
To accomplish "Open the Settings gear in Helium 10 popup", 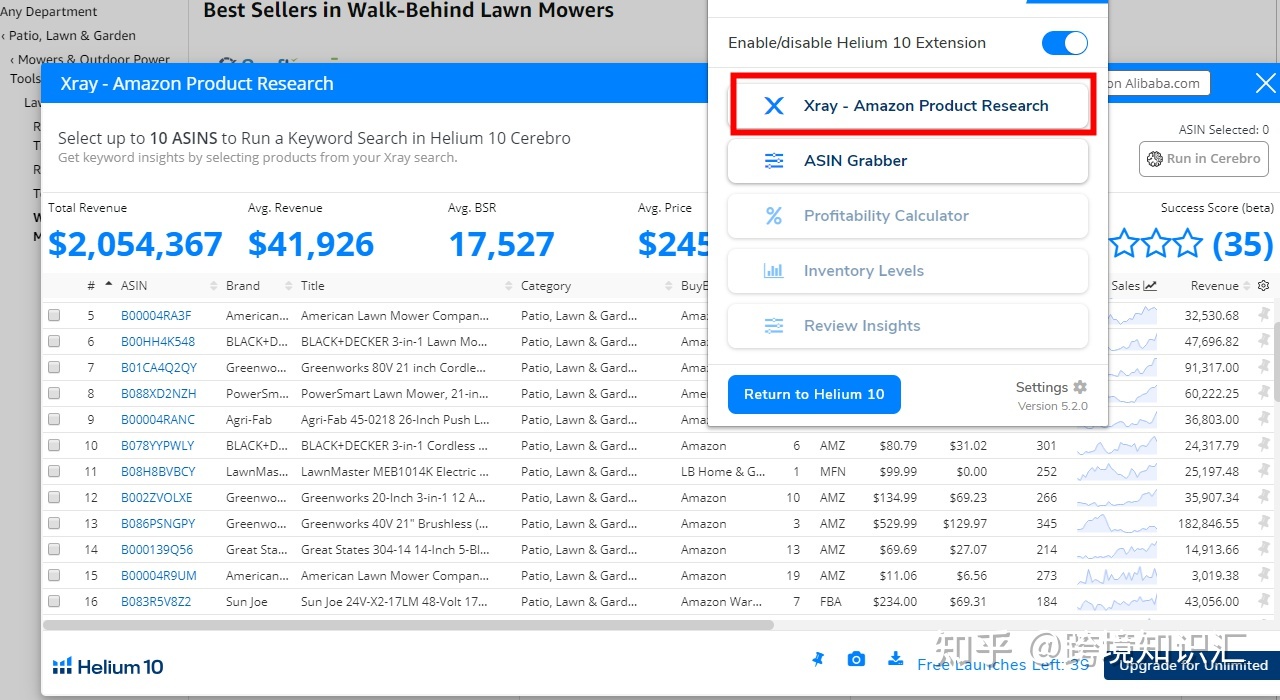I will [1080, 387].
